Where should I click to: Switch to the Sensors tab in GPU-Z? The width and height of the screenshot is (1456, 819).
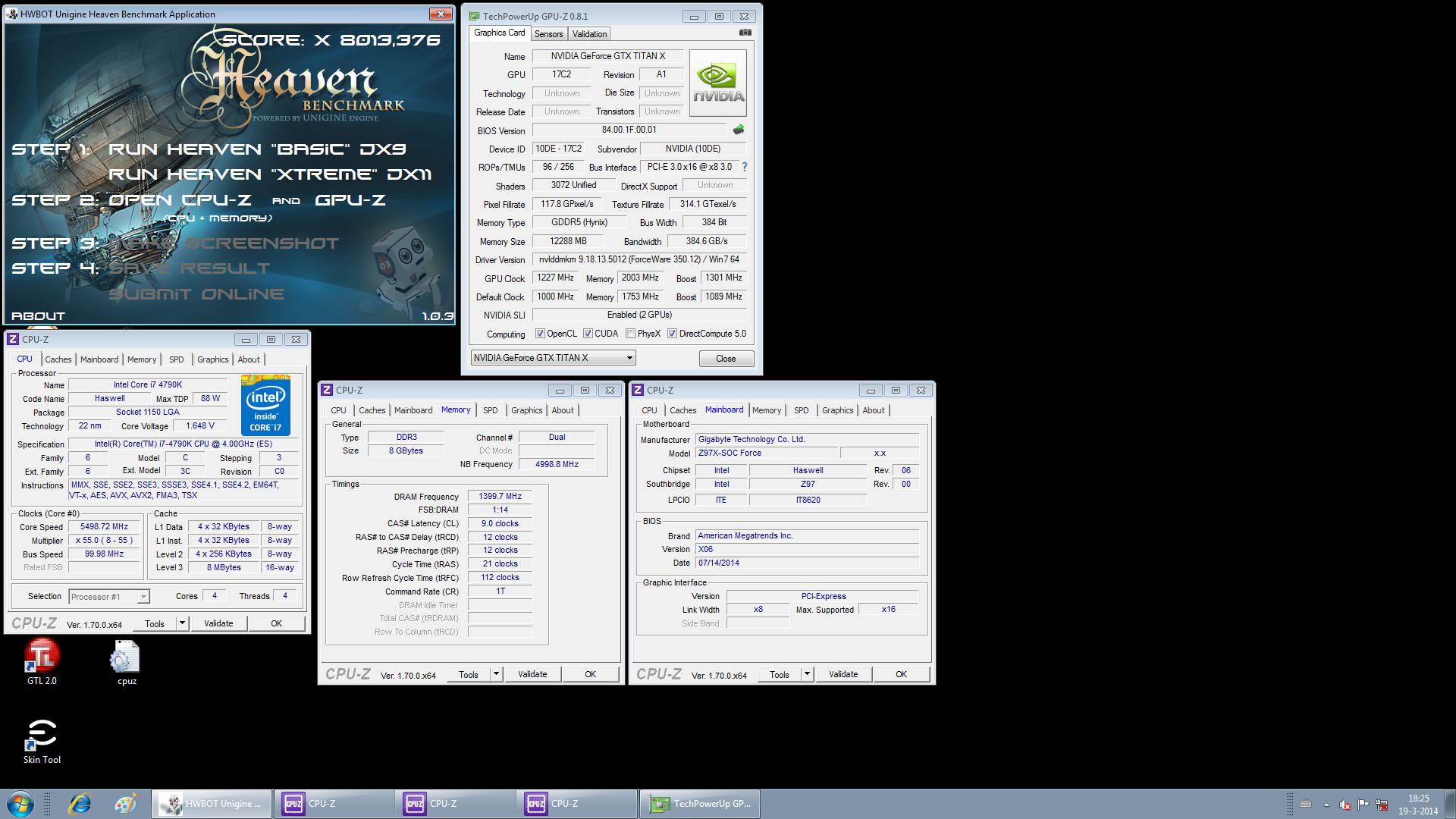pos(548,34)
